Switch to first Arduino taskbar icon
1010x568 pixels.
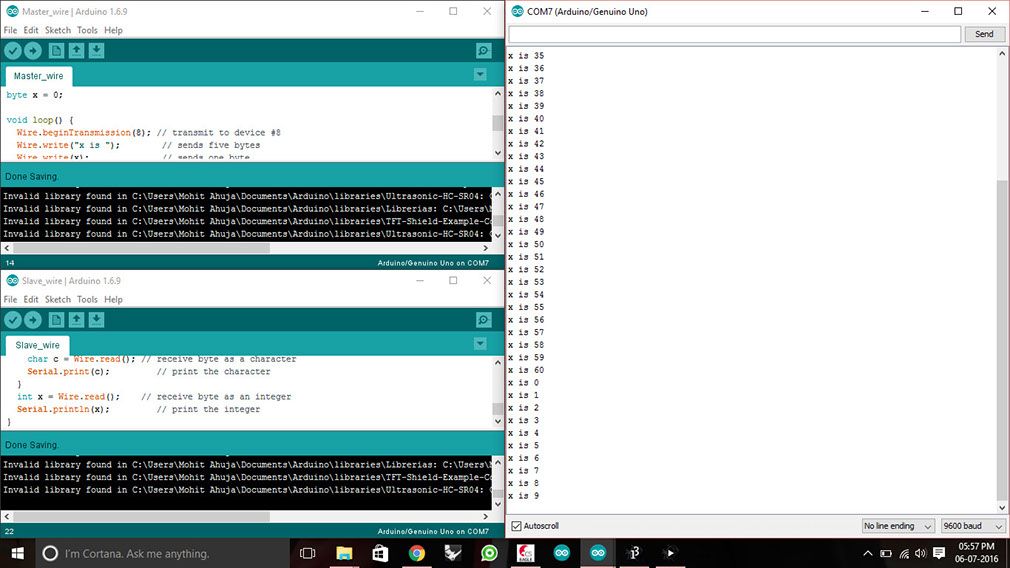click(562, 553)
